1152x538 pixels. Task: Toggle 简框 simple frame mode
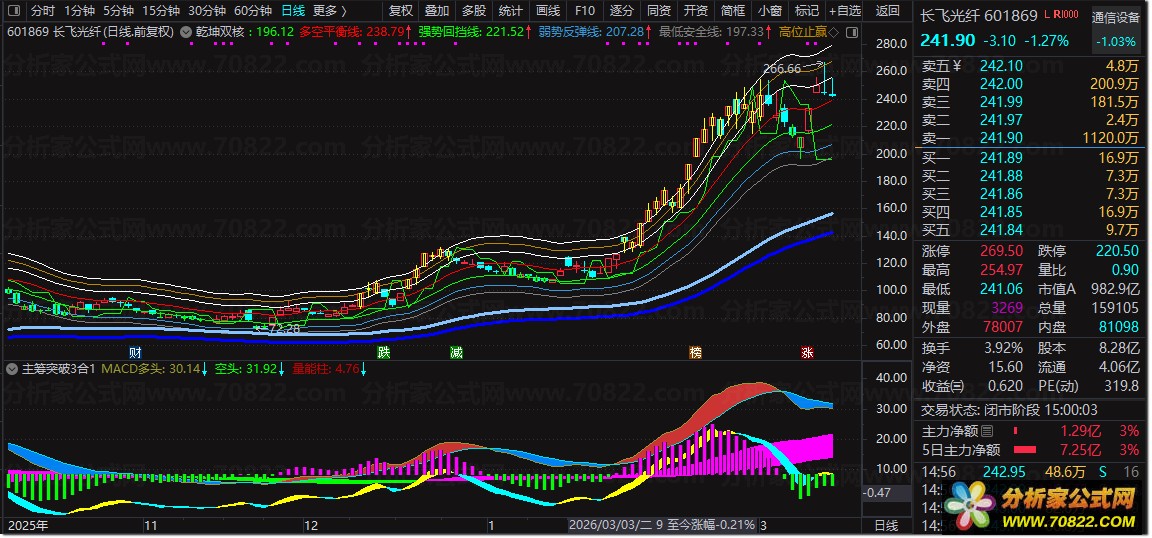(732, 10)
